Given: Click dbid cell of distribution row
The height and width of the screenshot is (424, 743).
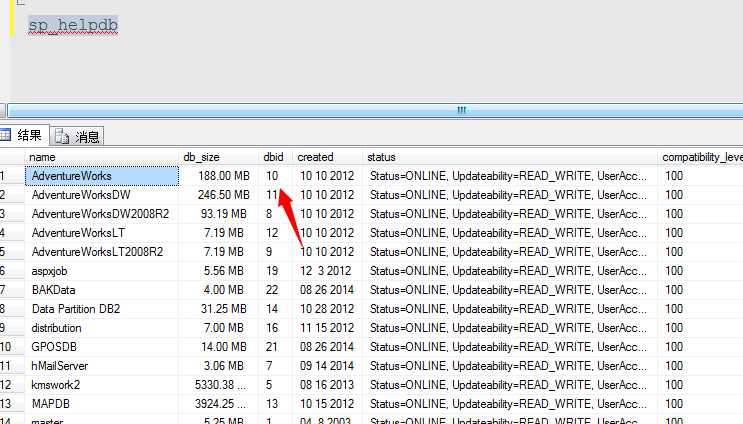Looking at the screenshot, I should tap(275, 328).
